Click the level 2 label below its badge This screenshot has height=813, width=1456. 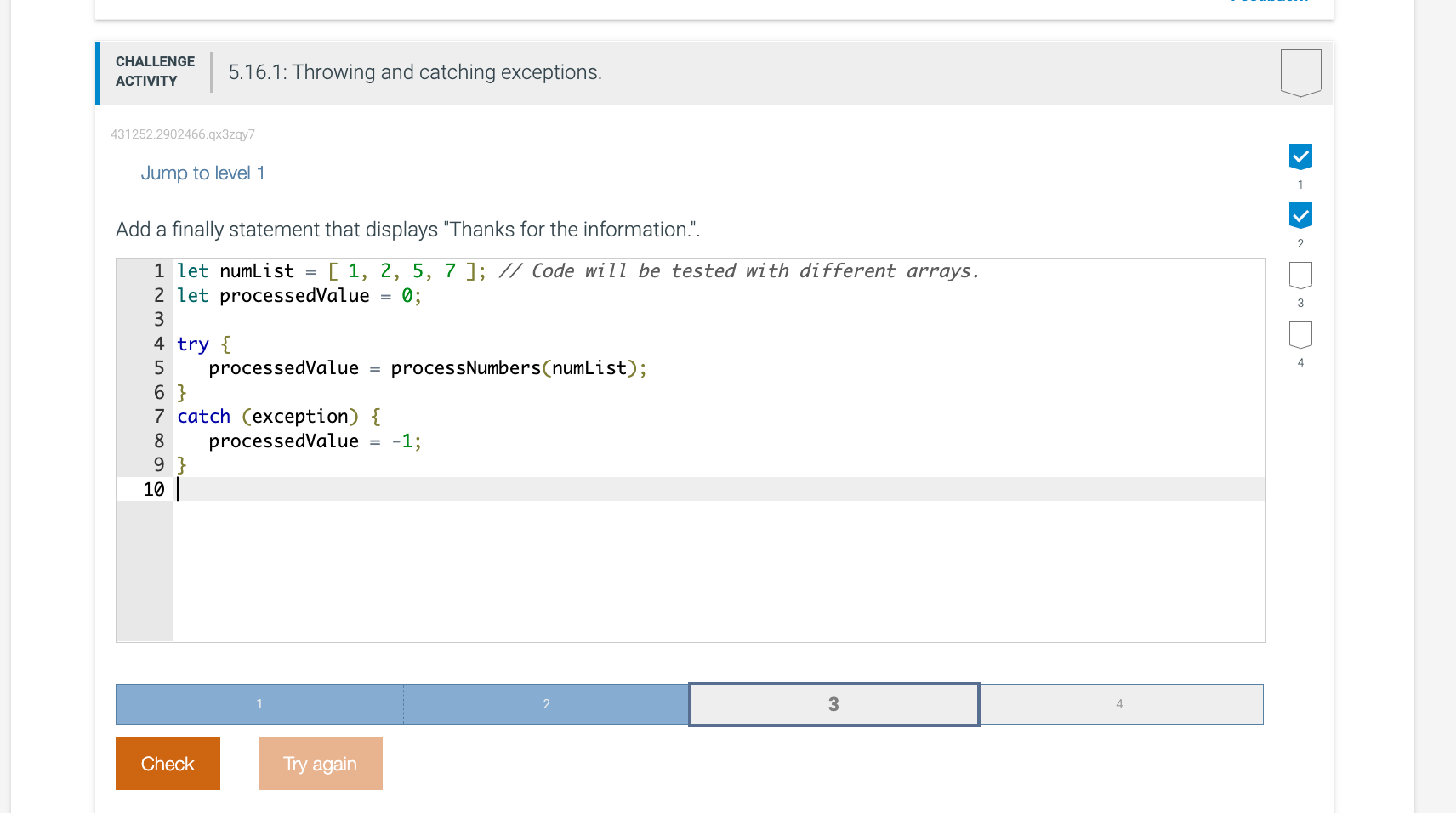(1300, 242)
